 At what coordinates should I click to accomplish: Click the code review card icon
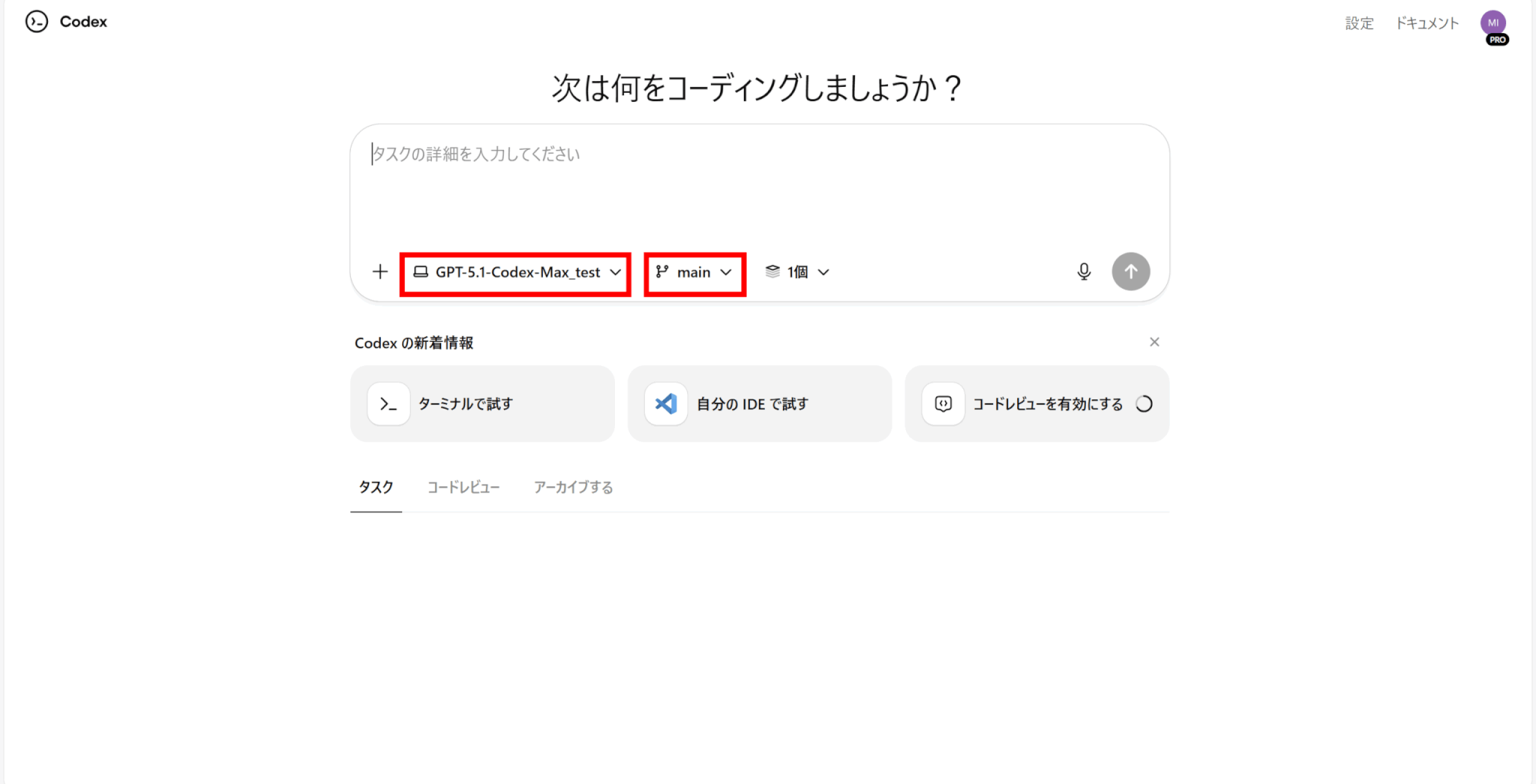tap(943, 404)
